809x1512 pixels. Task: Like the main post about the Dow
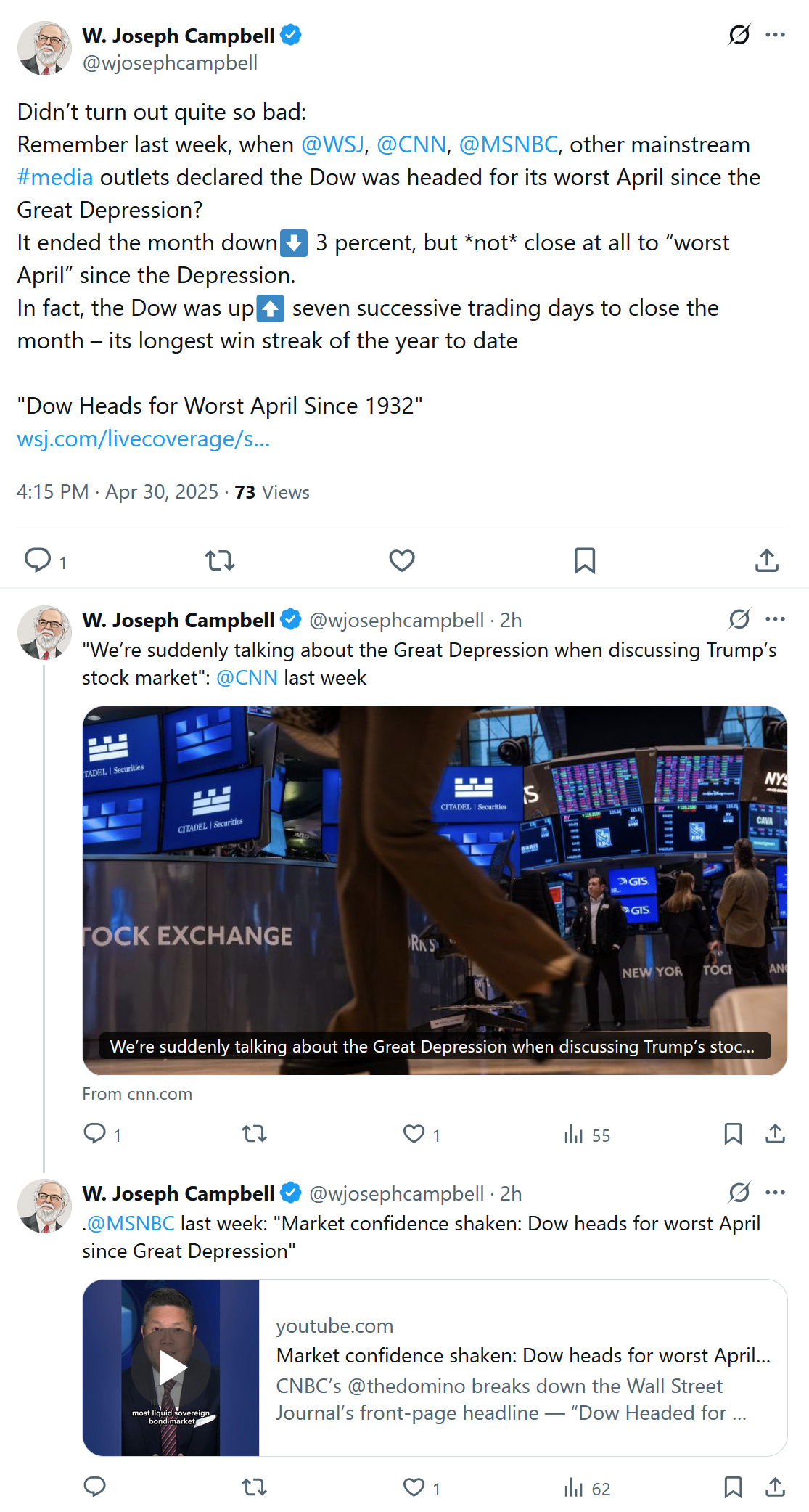coord(402,560)
